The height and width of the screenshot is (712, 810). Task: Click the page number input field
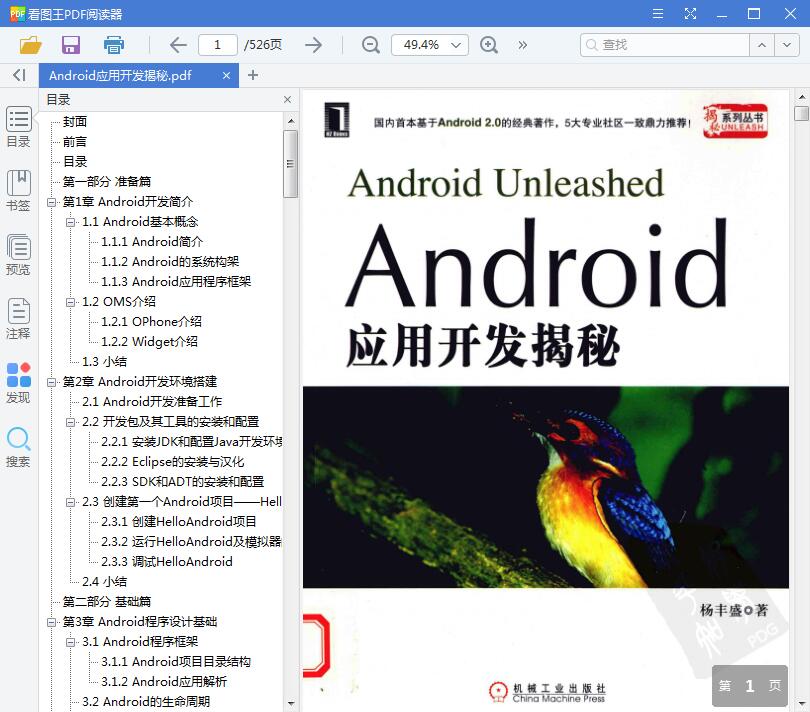pos(217,45)
